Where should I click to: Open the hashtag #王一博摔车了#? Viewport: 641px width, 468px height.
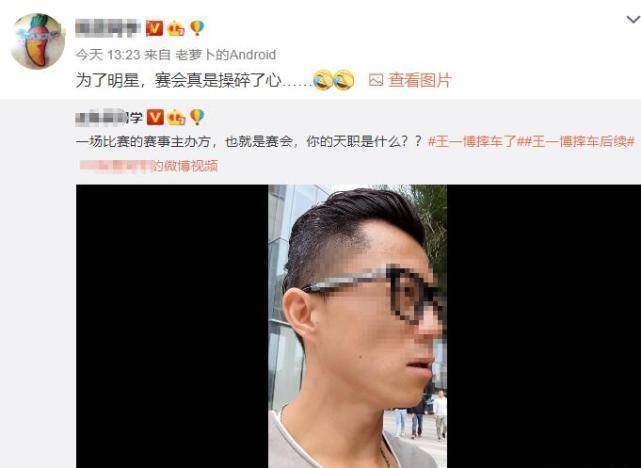point(475,142)
